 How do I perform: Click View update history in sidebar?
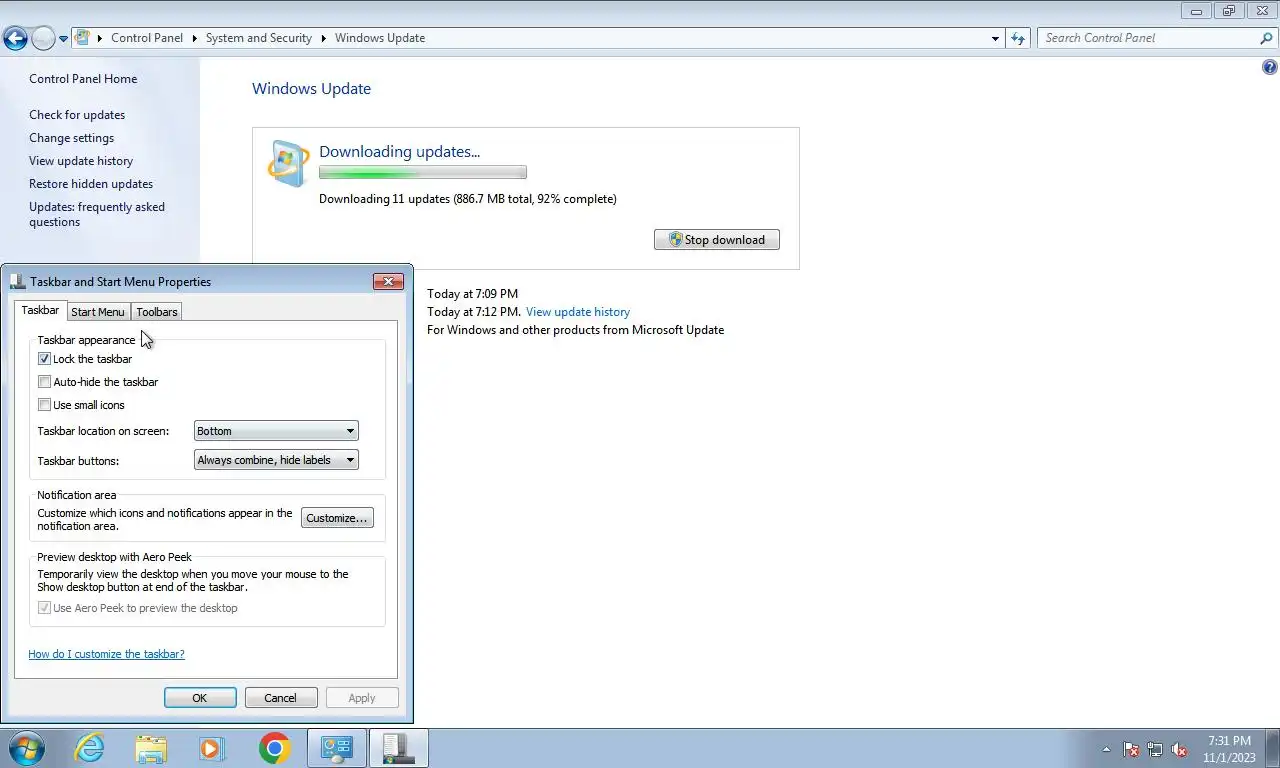pyautogui.click(x=81, y=161)
